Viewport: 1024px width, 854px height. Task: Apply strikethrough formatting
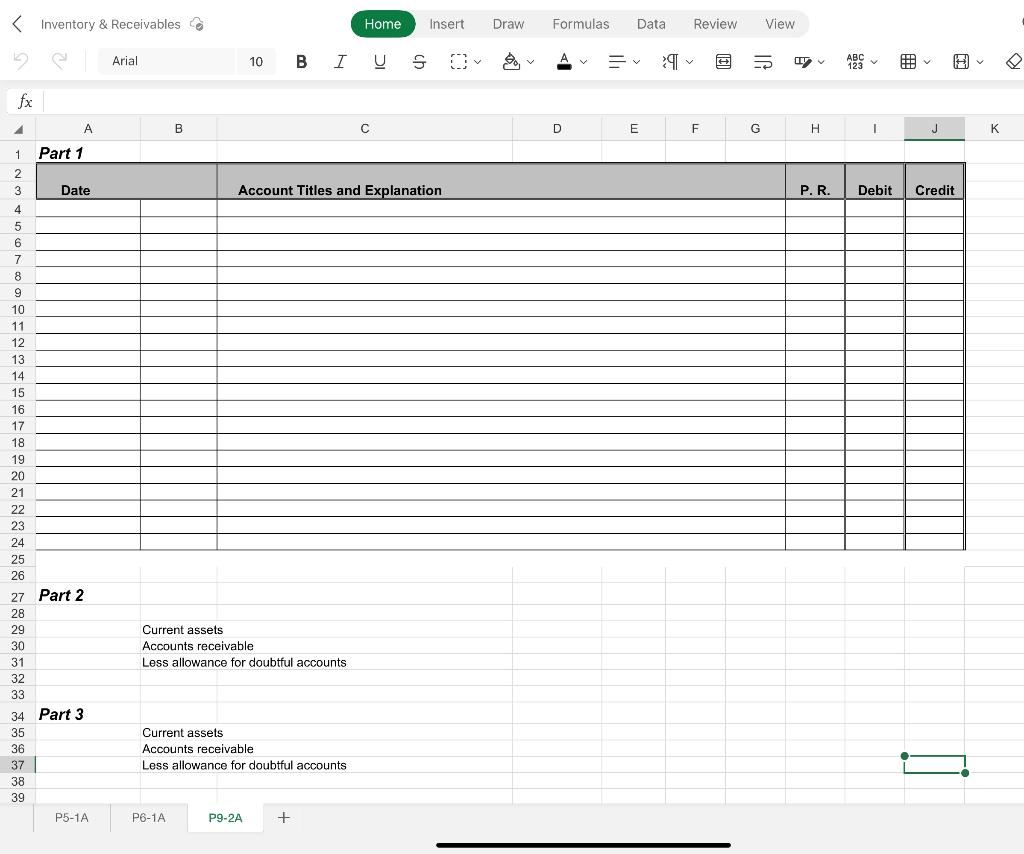coord(419,61)
